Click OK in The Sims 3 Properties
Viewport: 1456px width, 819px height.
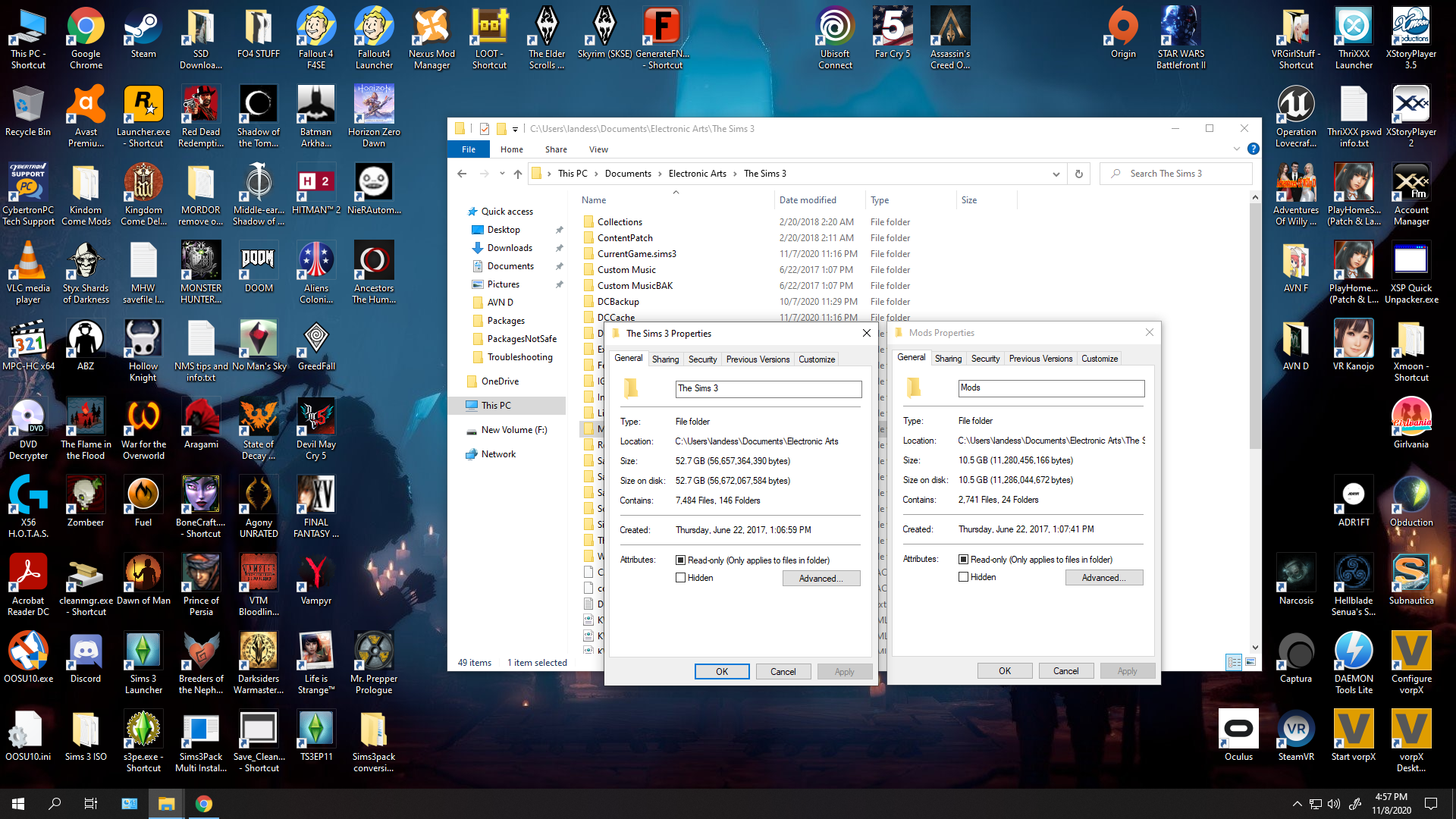pyautogui.click(x=722, y=672)
